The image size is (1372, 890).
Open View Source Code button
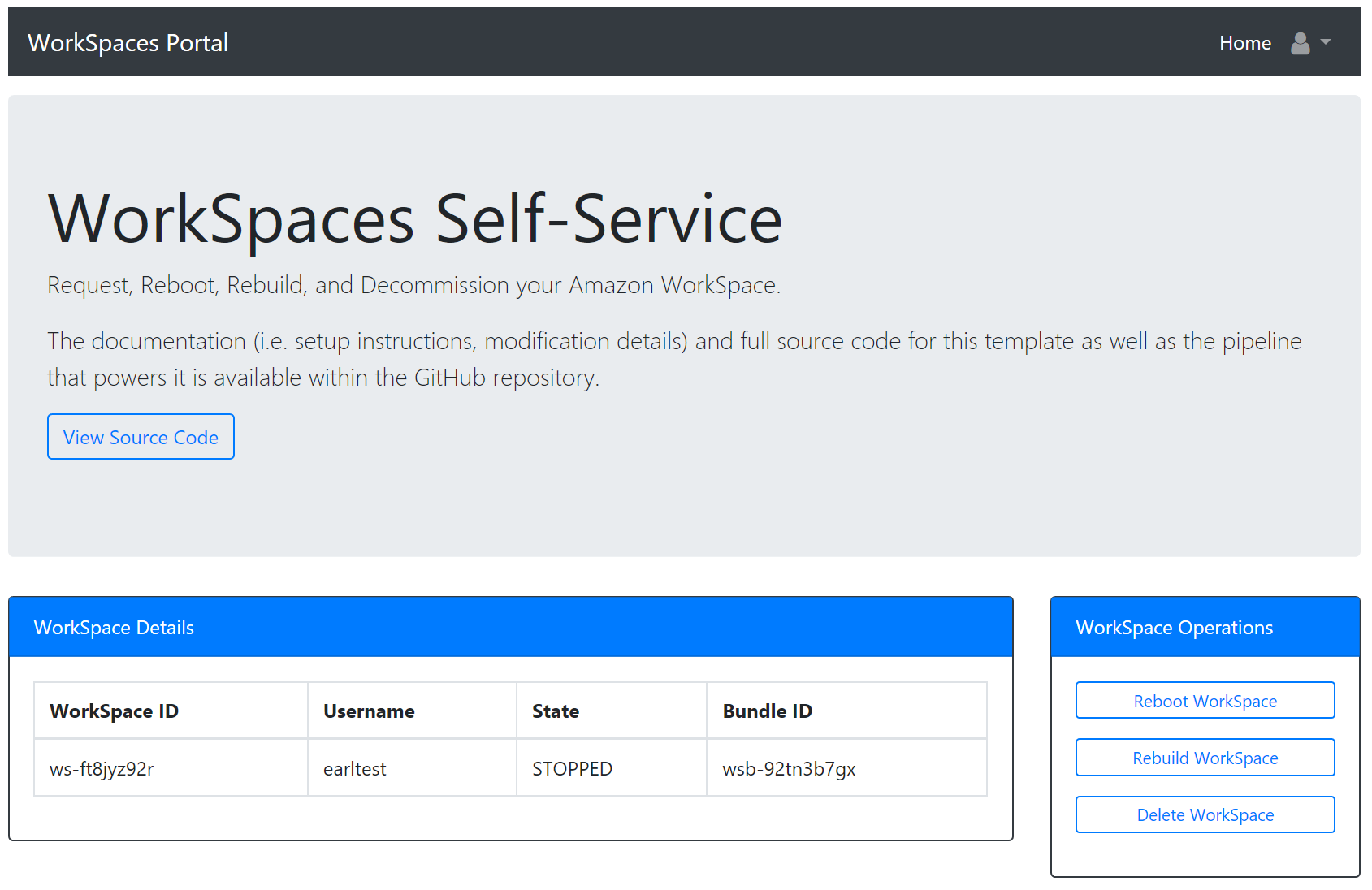tap(141, 437)
